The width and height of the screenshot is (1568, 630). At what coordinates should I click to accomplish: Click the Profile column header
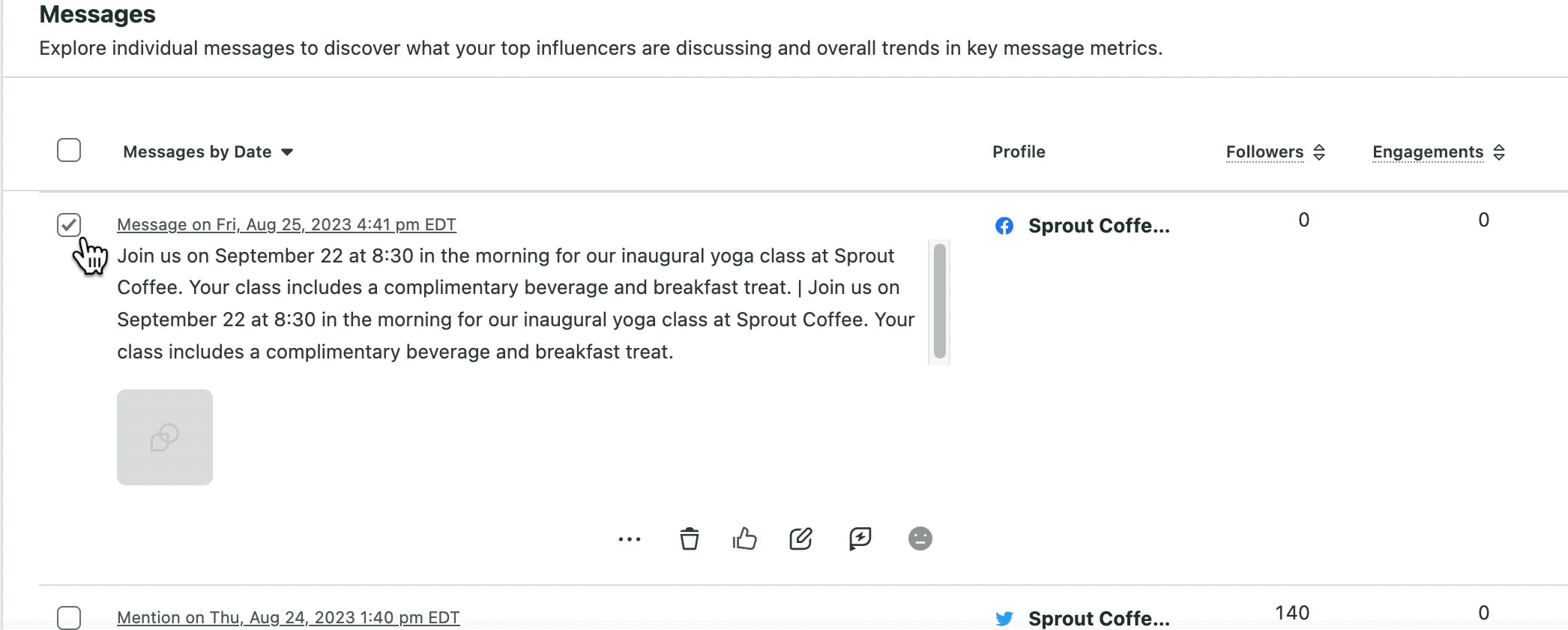coord(1018,151)
